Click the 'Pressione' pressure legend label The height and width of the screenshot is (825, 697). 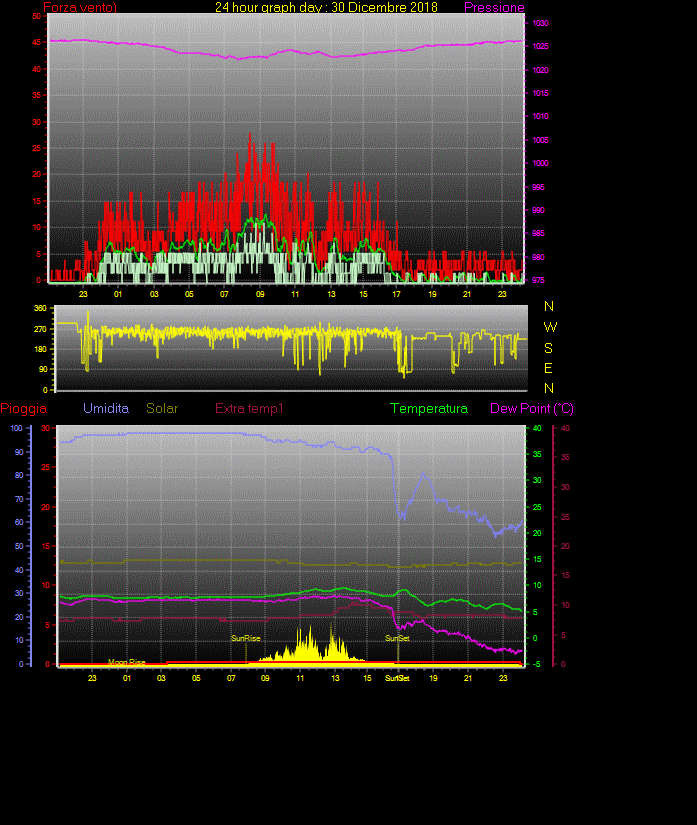click(494, 8)
